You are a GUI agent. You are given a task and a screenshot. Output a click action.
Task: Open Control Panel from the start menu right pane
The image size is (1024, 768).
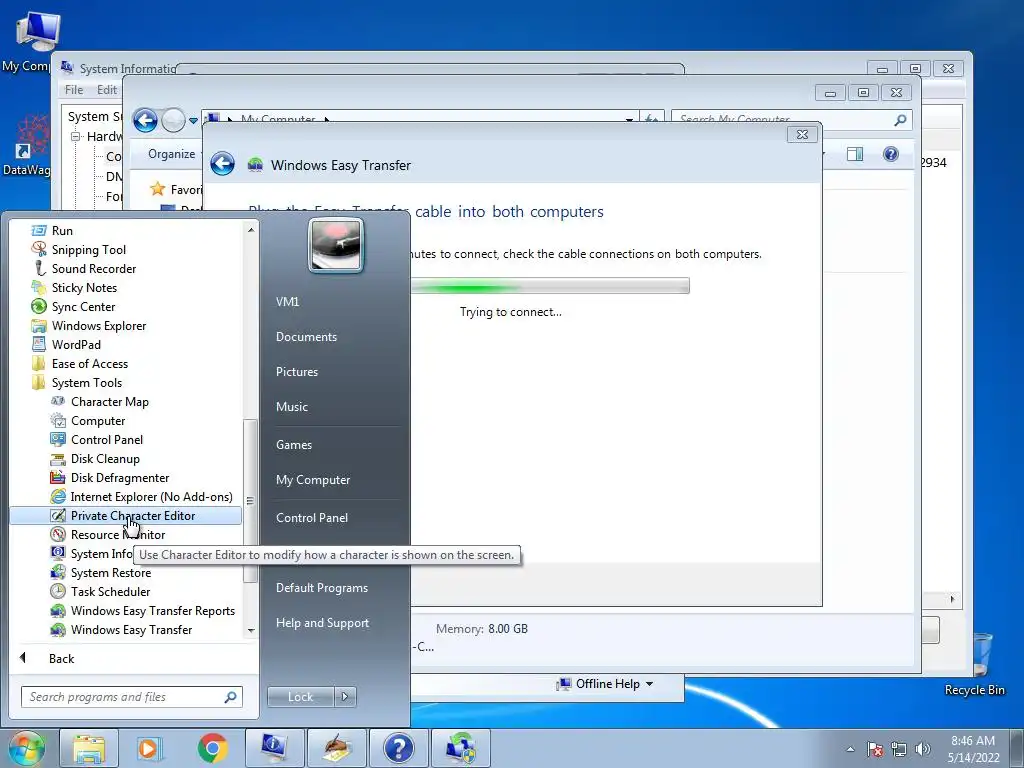coord(312,518)
